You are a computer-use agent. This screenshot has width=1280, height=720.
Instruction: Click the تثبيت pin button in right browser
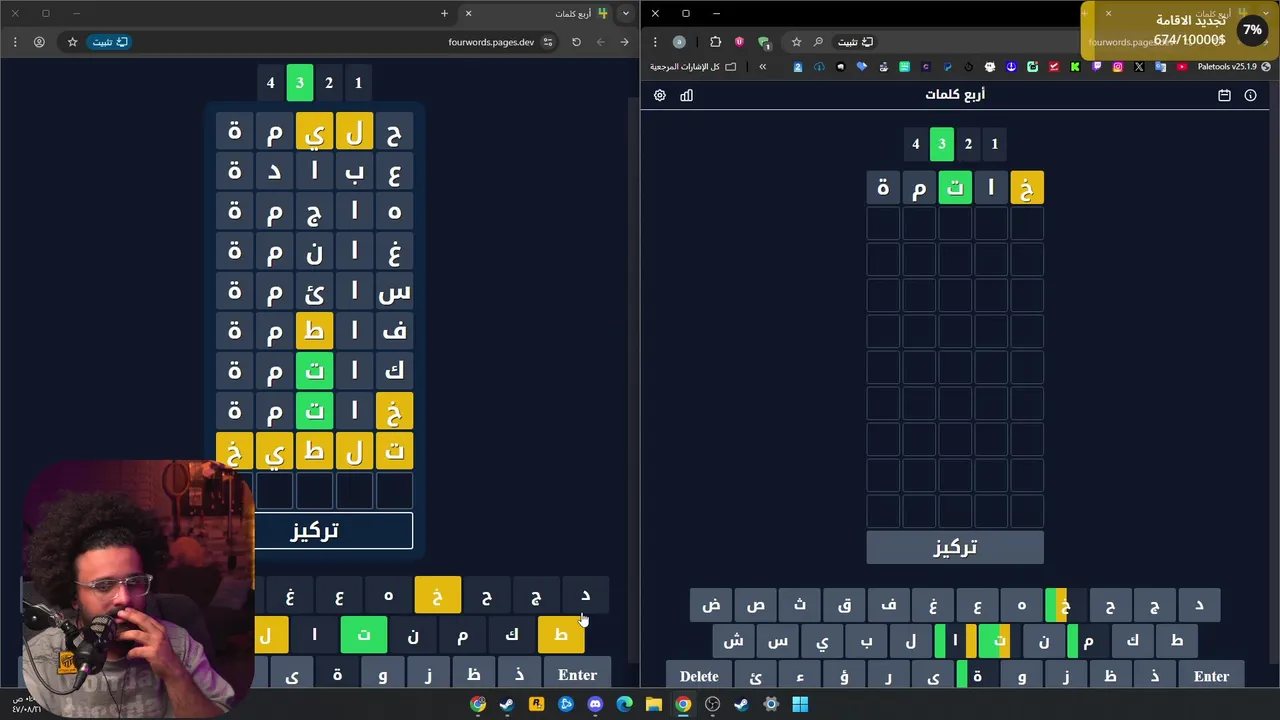[x=855, y=42]
